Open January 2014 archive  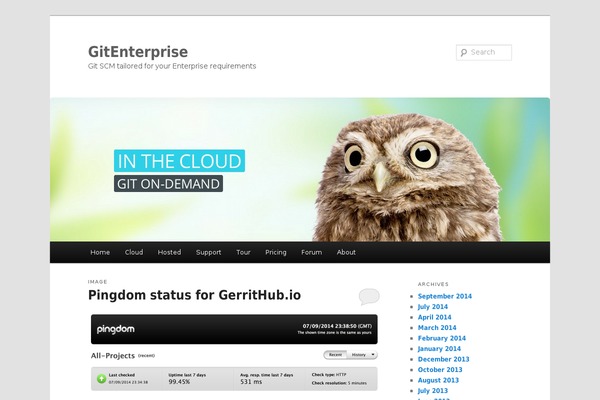tap(439, 349)
